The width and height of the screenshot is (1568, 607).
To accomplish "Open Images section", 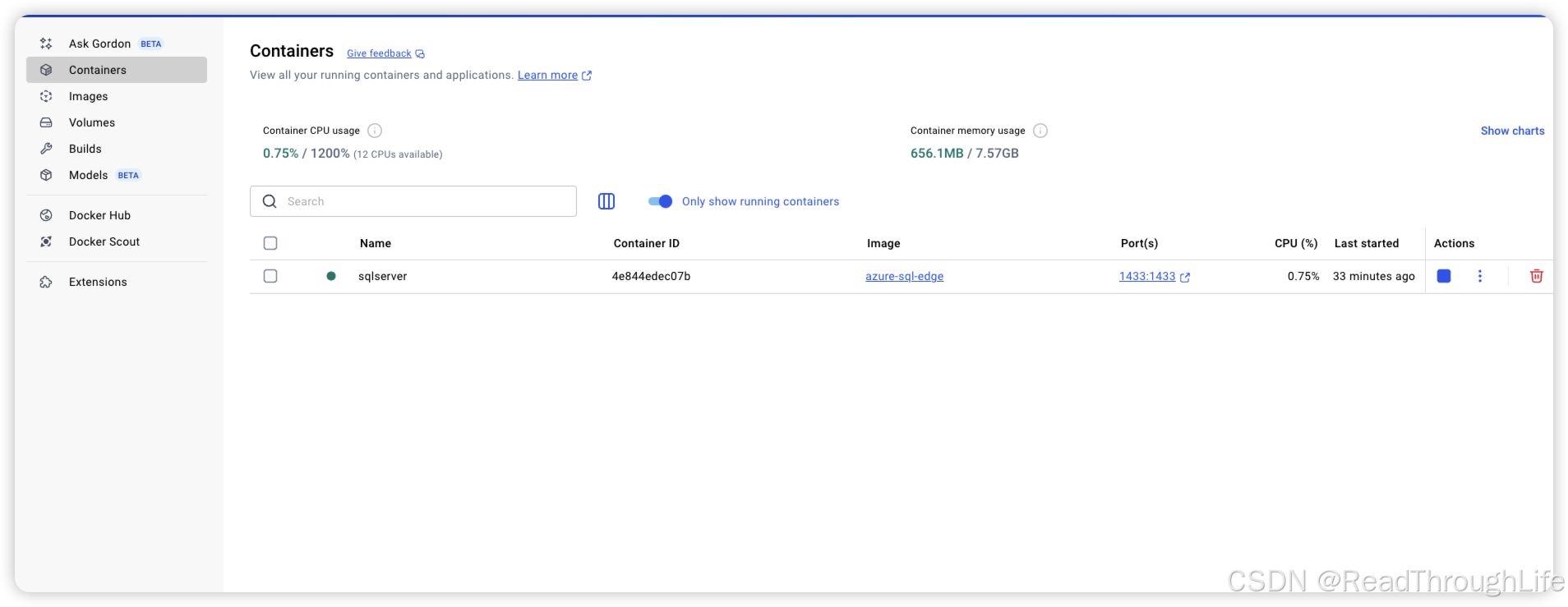I will click(116, 96).
